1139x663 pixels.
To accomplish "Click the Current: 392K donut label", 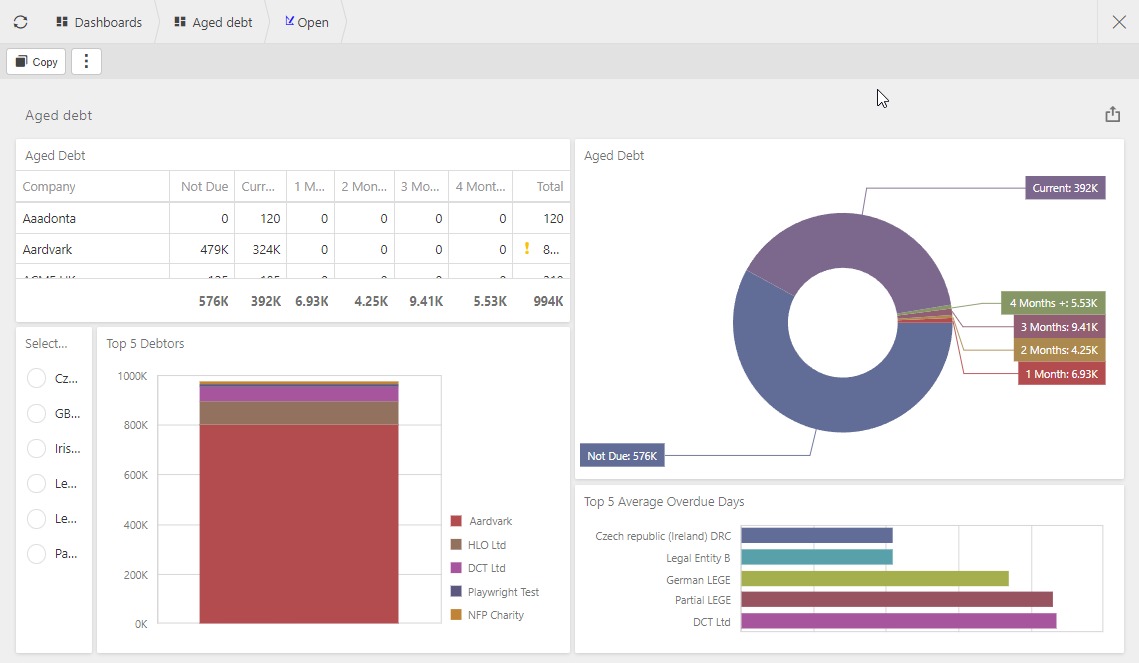I will tap(1065, 187).
